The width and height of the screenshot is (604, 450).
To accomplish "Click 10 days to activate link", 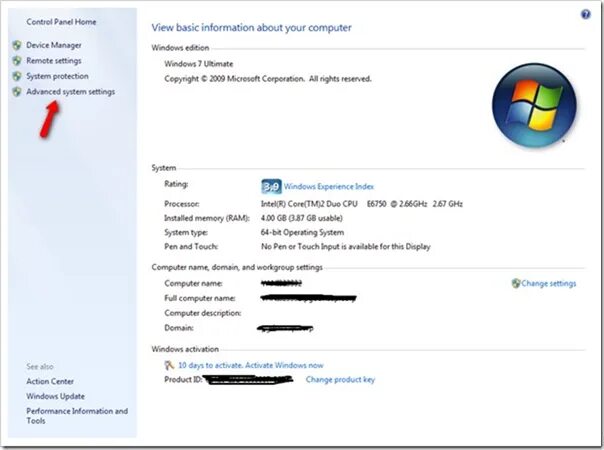I will 251,365.
